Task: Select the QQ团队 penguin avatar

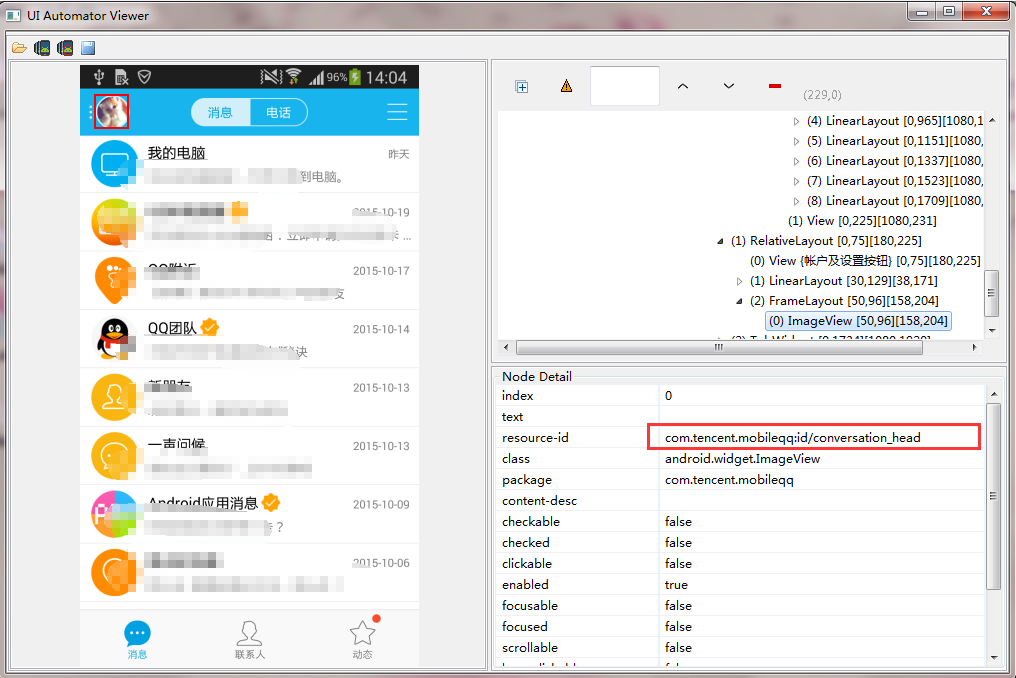Action: click(x=115, y=339)
